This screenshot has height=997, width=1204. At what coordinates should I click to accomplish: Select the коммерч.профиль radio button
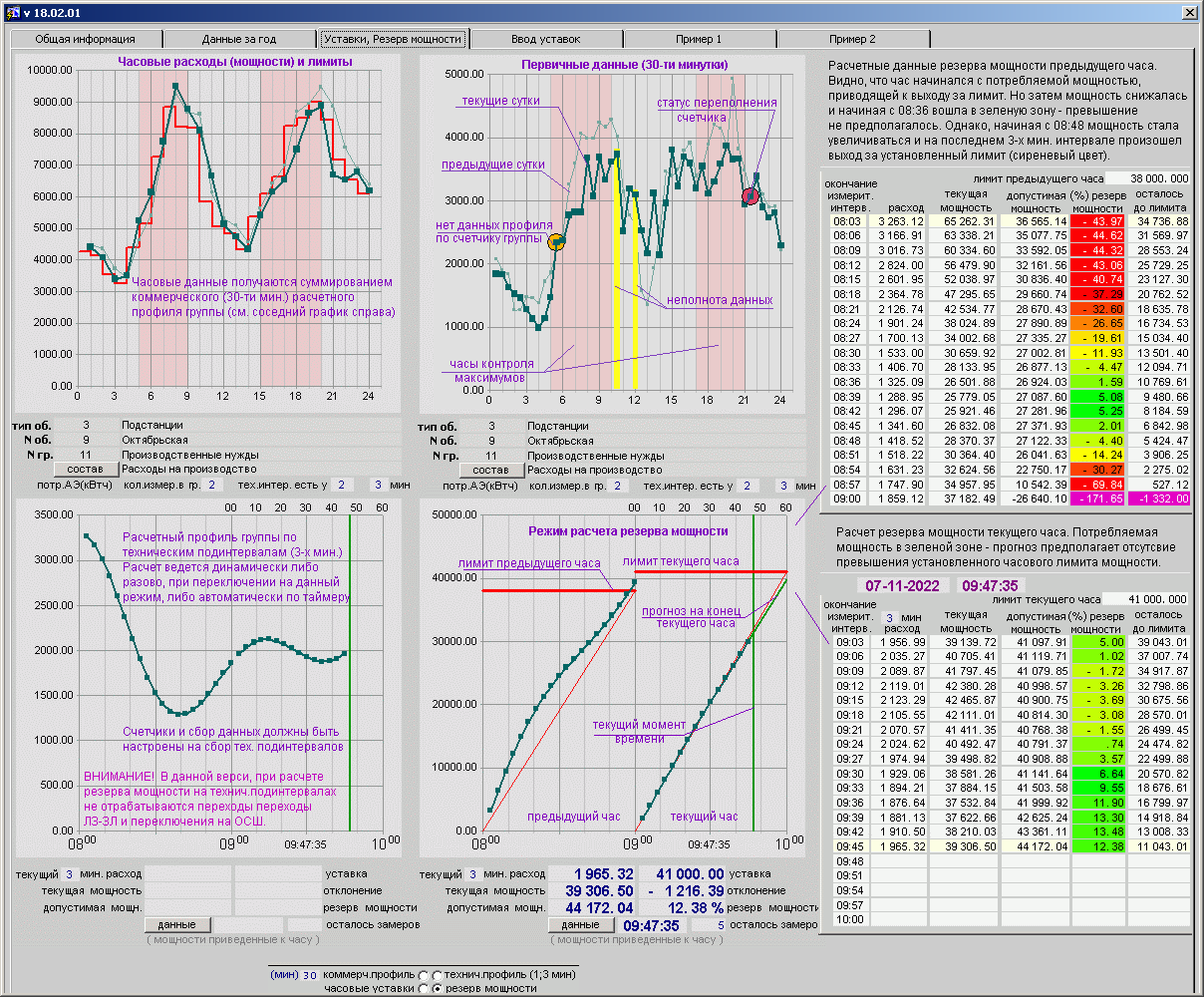point(424,975)
